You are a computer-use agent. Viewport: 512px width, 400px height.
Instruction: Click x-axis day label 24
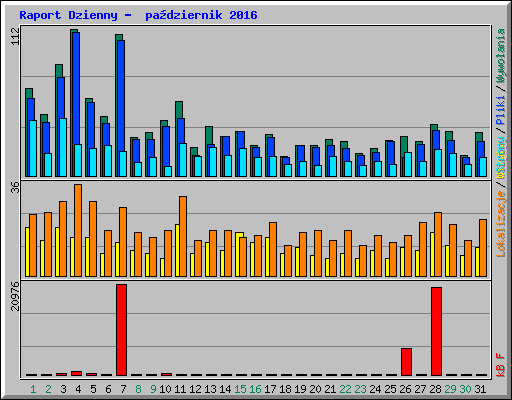375,389
